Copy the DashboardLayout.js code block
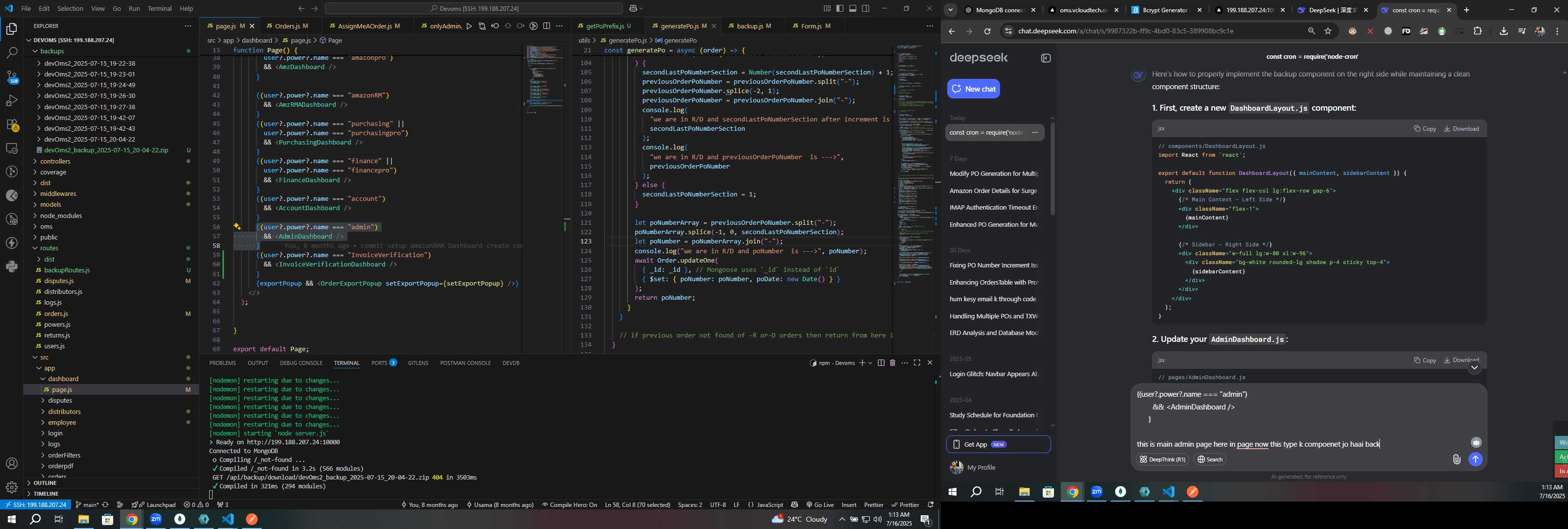1568x529 pixels. pos(1424,129)
